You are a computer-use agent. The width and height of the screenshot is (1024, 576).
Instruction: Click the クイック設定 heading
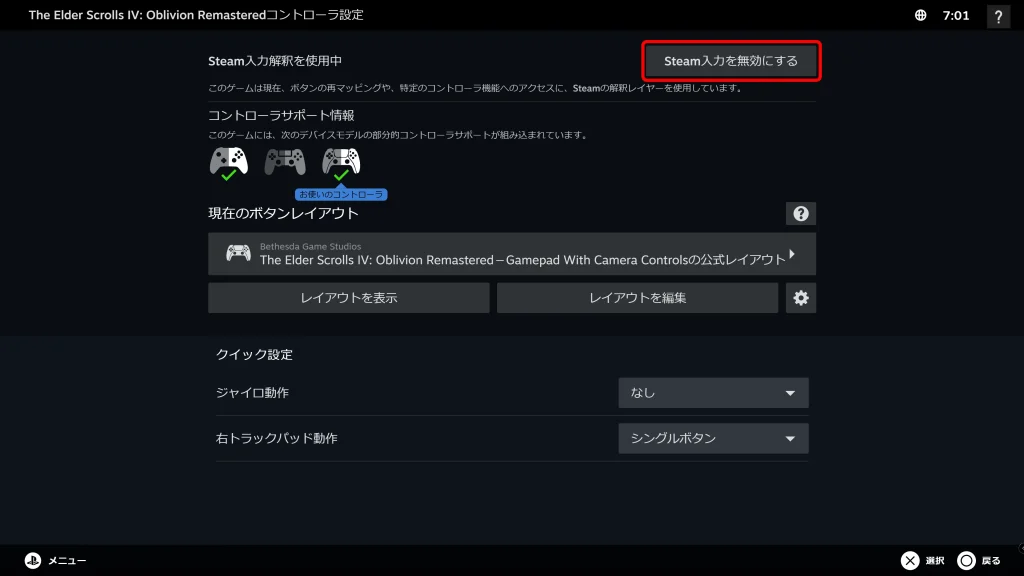(254, 355)
